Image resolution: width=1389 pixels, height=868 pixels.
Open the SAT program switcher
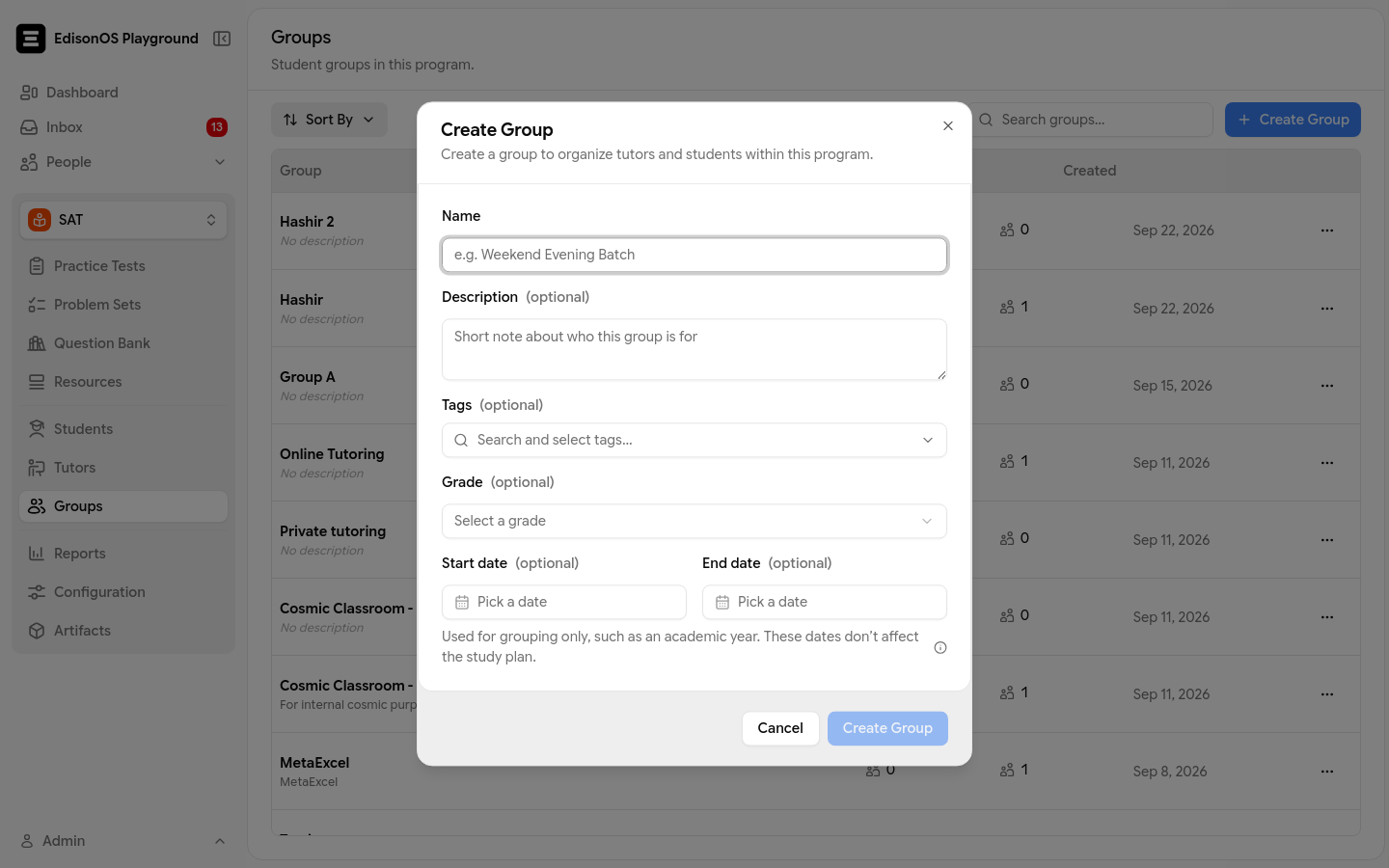(123, 220)
